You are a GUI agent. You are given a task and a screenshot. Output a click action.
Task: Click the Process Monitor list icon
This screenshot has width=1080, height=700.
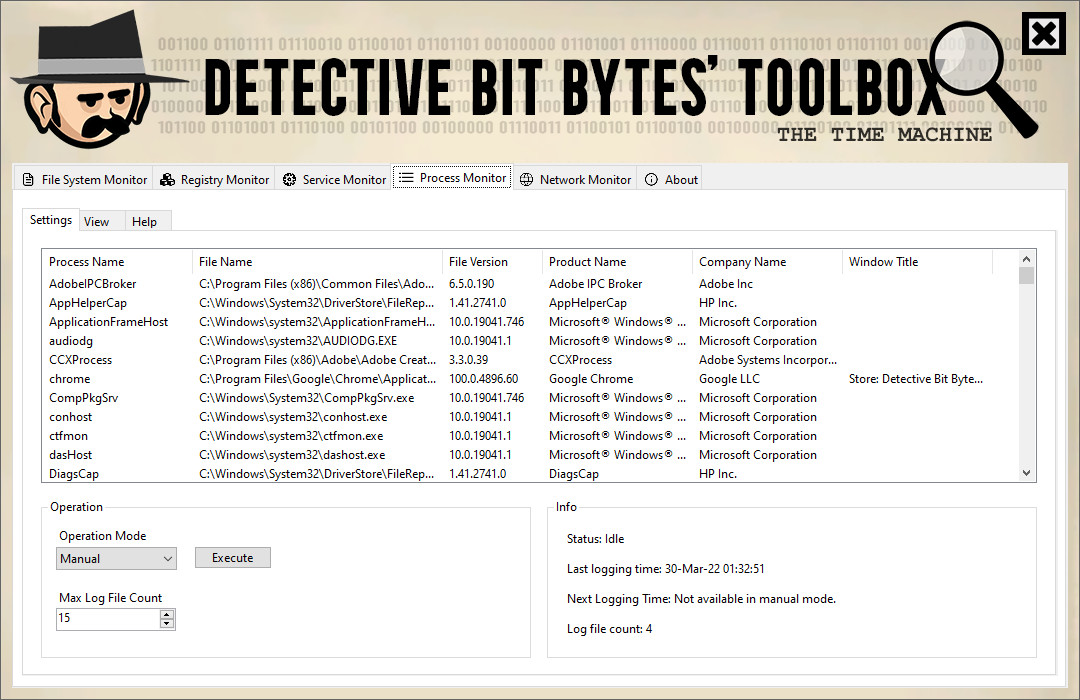(x=406, y=178)
